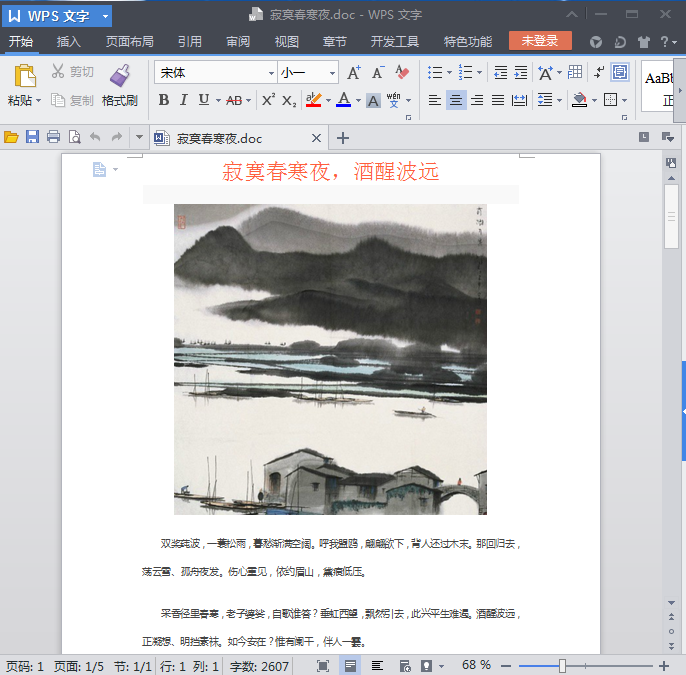686x675 pixels.
Task: Expand quick access toolbar customize arrow
Action: [x=139, y=137]
